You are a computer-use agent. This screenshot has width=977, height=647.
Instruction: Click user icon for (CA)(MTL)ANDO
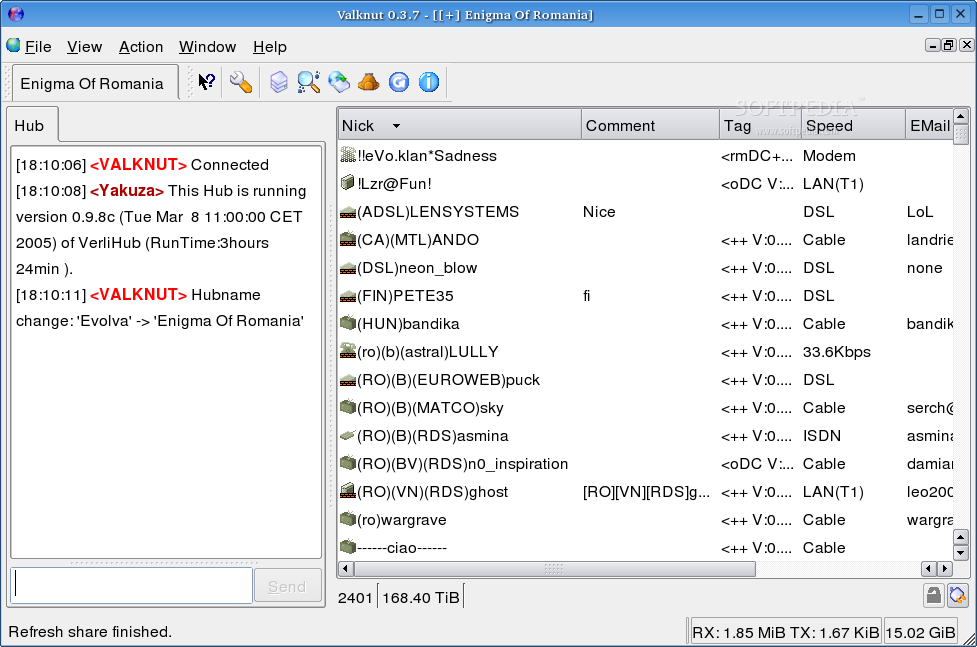(x=348, y=239)
